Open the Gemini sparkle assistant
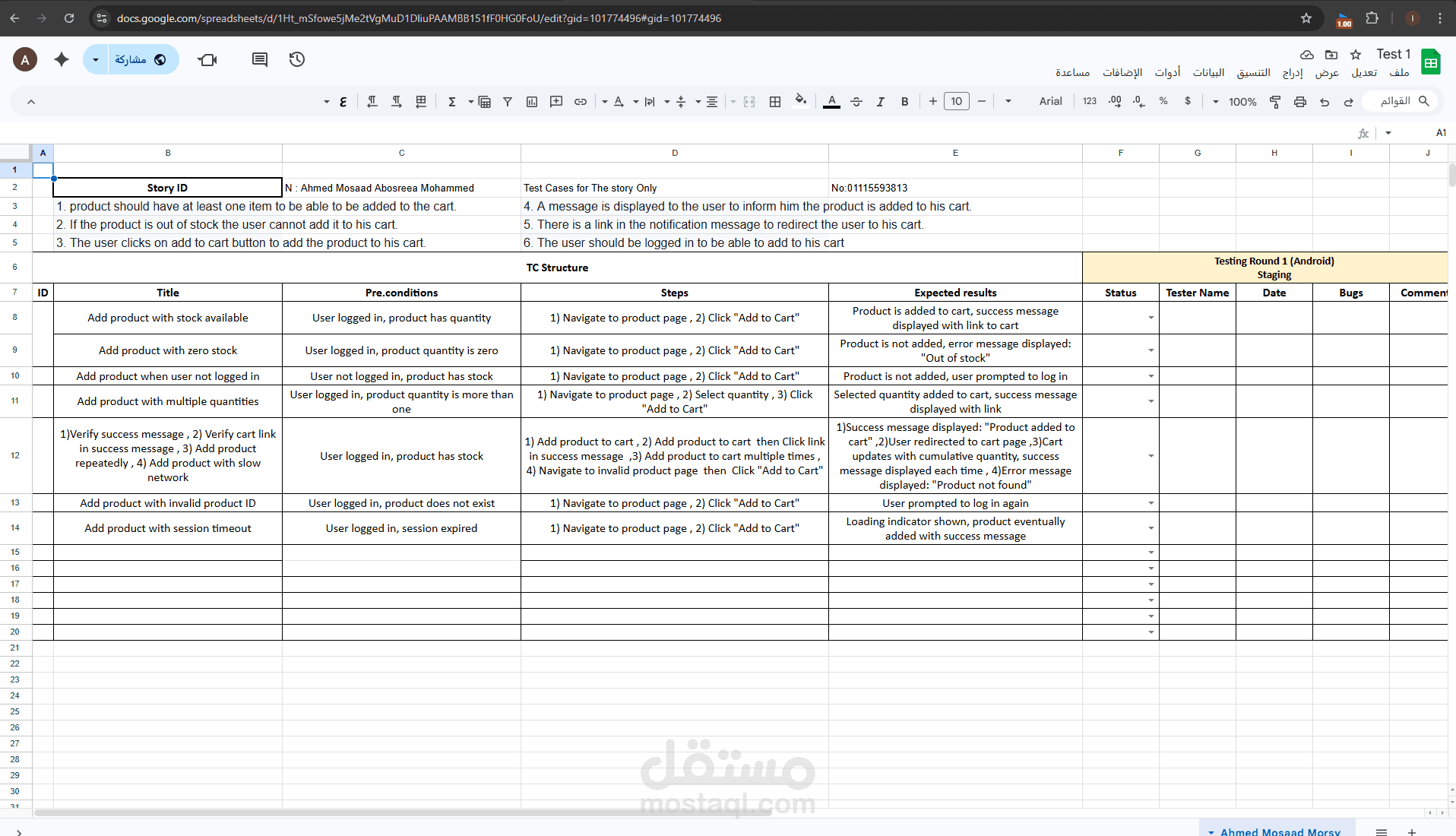Image resolution: width=1456 pixels, height=836 pixels. point(62,59)
